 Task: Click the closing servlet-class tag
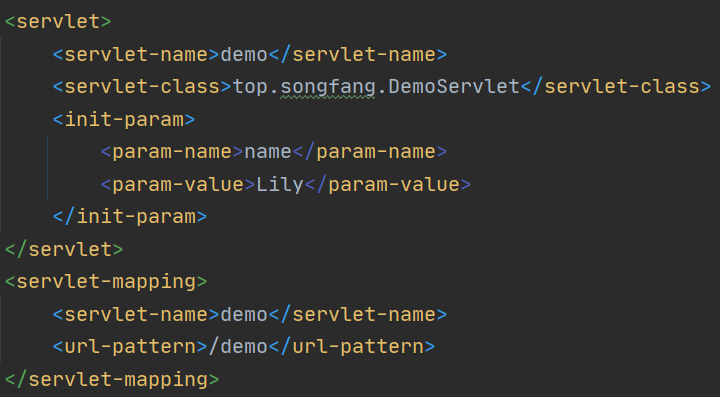coord(616,87)
